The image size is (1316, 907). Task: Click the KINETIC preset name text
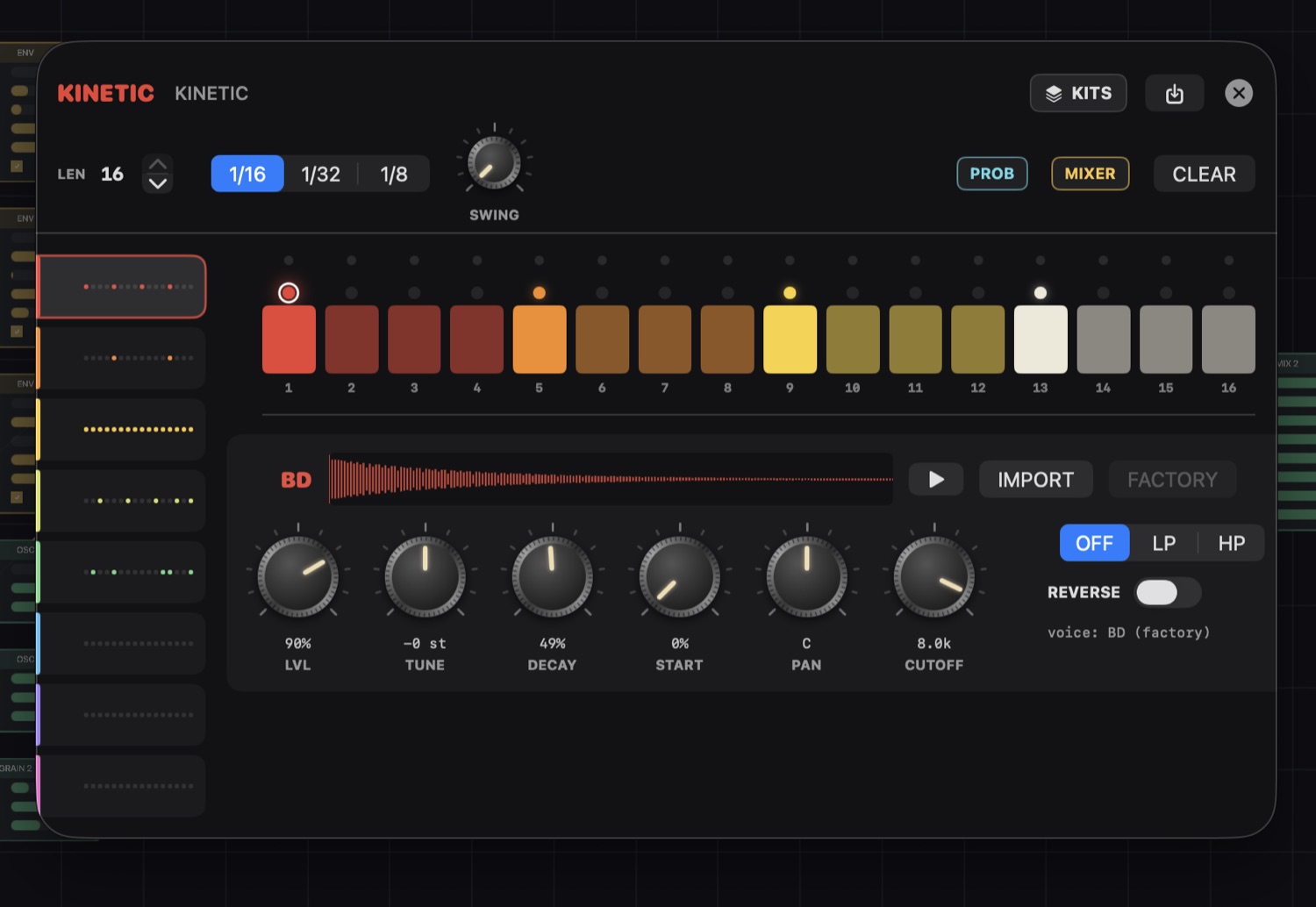click(x=211, y=93)
